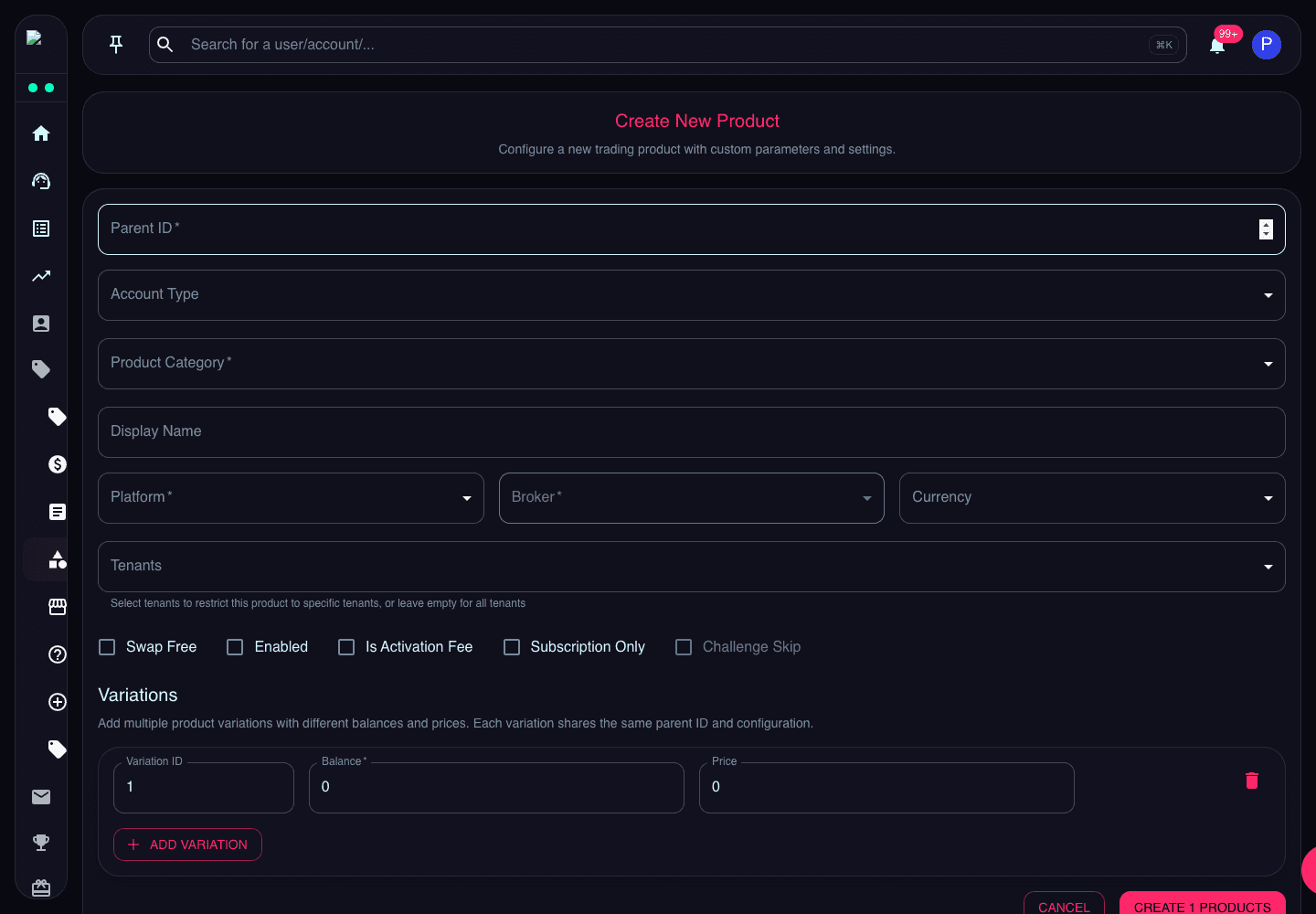
Task: Click the Parent ID number stepper arrows
Action: point(1266,229)
